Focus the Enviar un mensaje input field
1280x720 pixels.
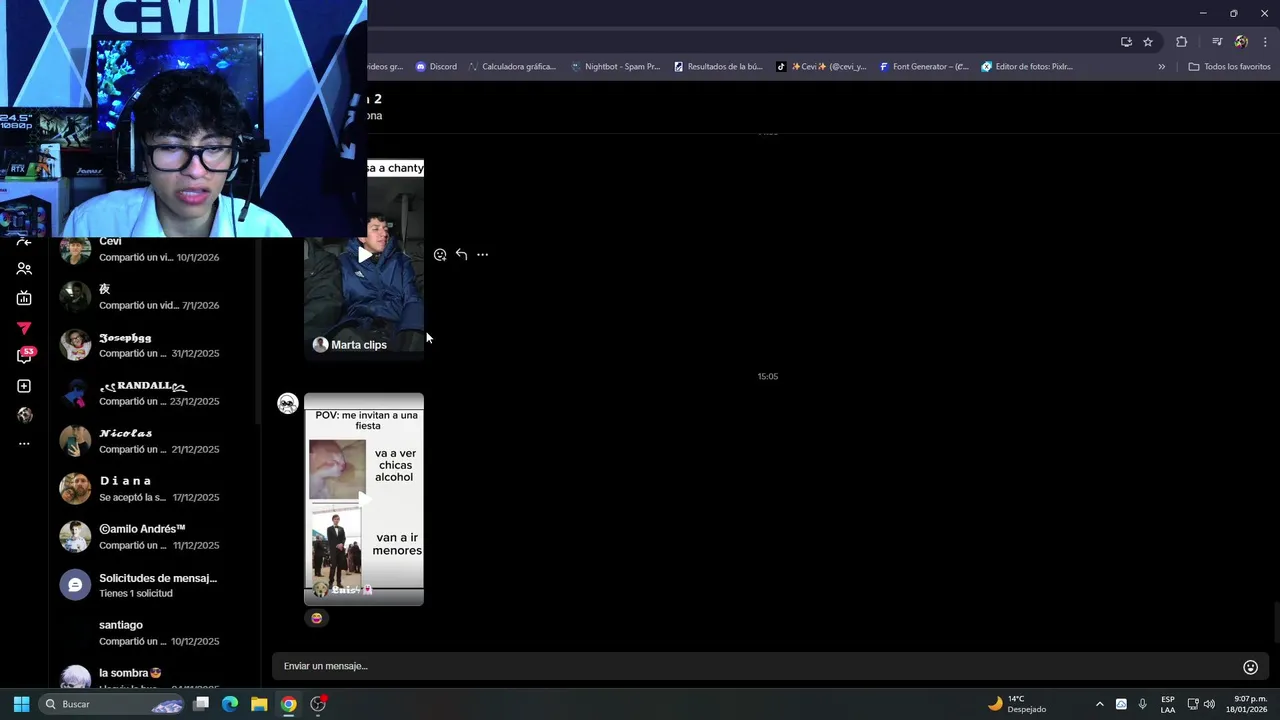(755, 666)
